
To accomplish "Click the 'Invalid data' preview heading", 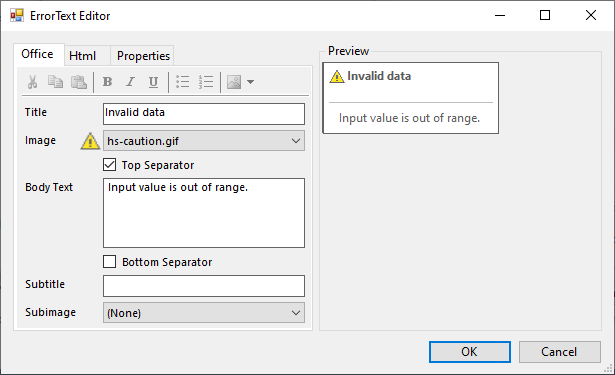I will tap(379, 76).
